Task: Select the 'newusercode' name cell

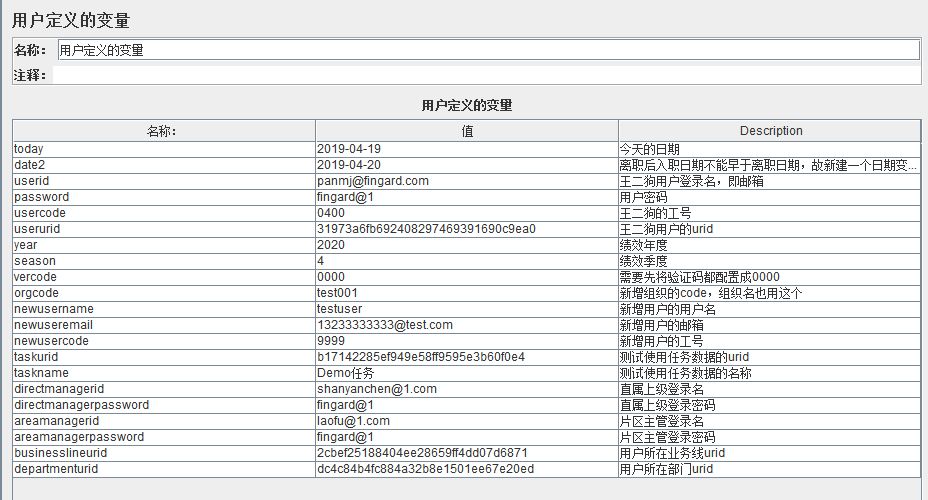Action: coord(164,341)
